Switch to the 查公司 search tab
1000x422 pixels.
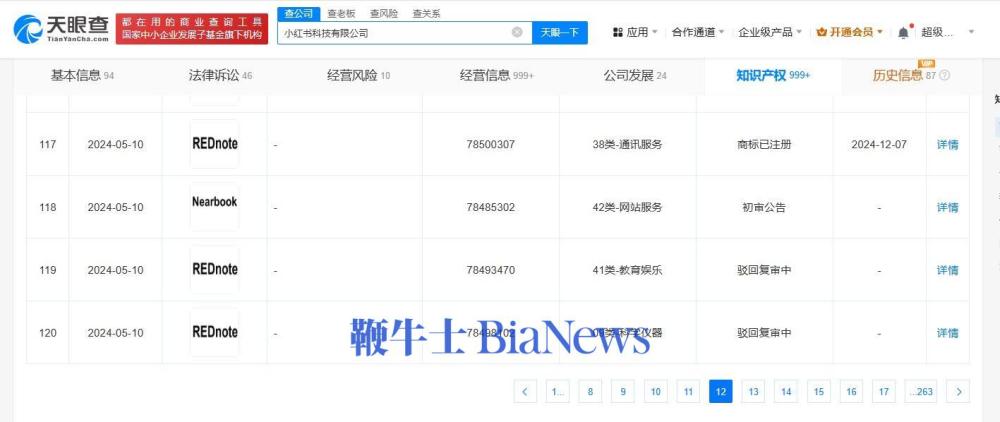[298, 13]
